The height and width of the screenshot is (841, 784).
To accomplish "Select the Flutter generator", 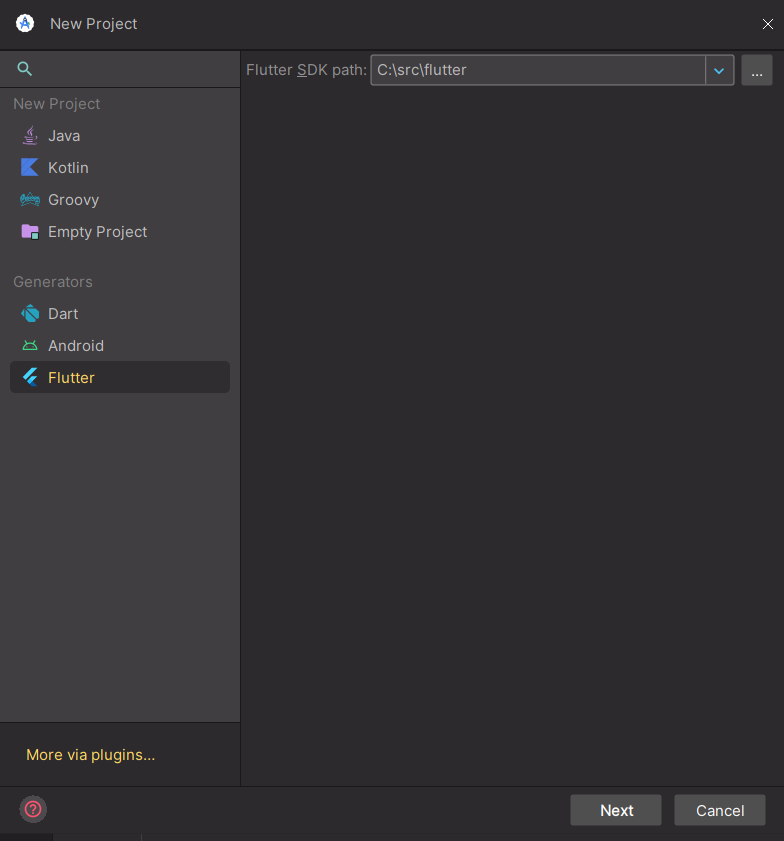I will (x=120, y=377).
